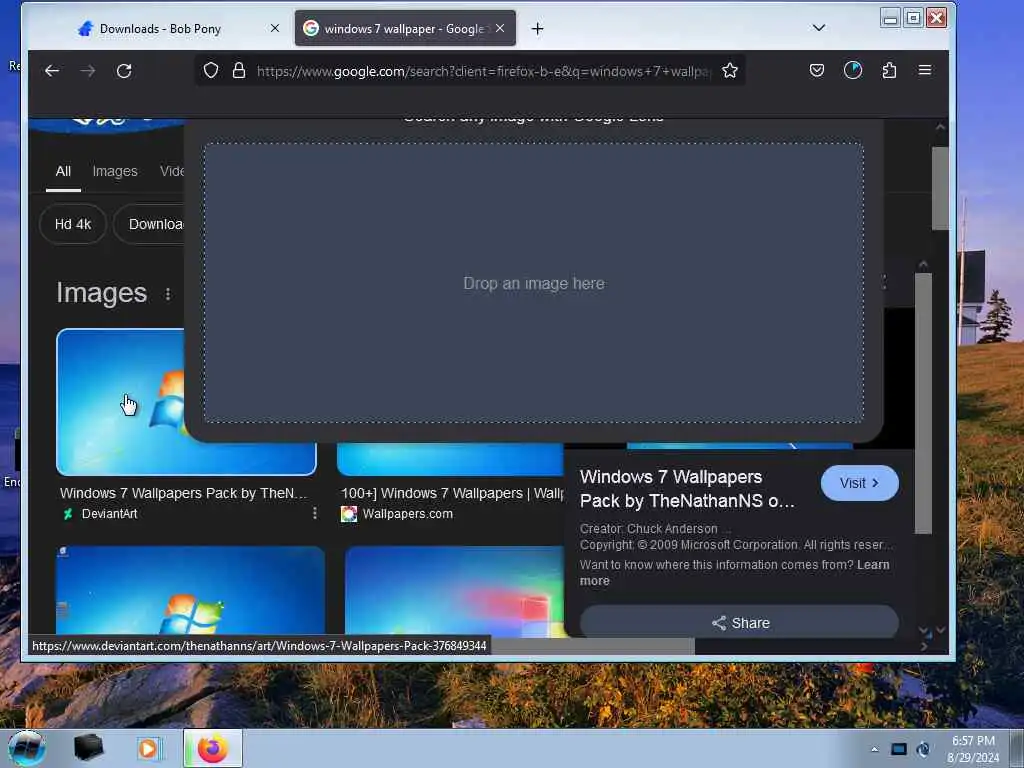Select the Images search tab

tap(115, 171)
